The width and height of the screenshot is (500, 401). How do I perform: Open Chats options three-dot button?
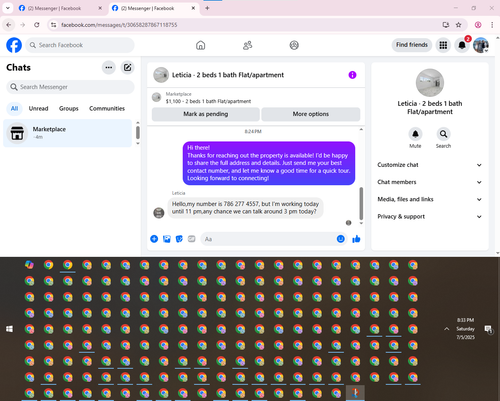(109, 67)
